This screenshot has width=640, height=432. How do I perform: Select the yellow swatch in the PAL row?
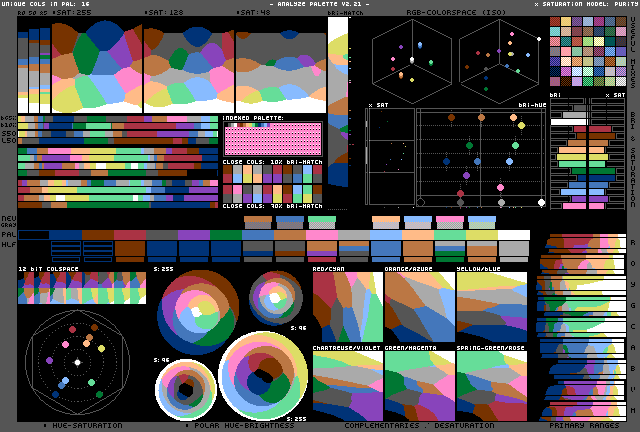(x=482, y=235)
